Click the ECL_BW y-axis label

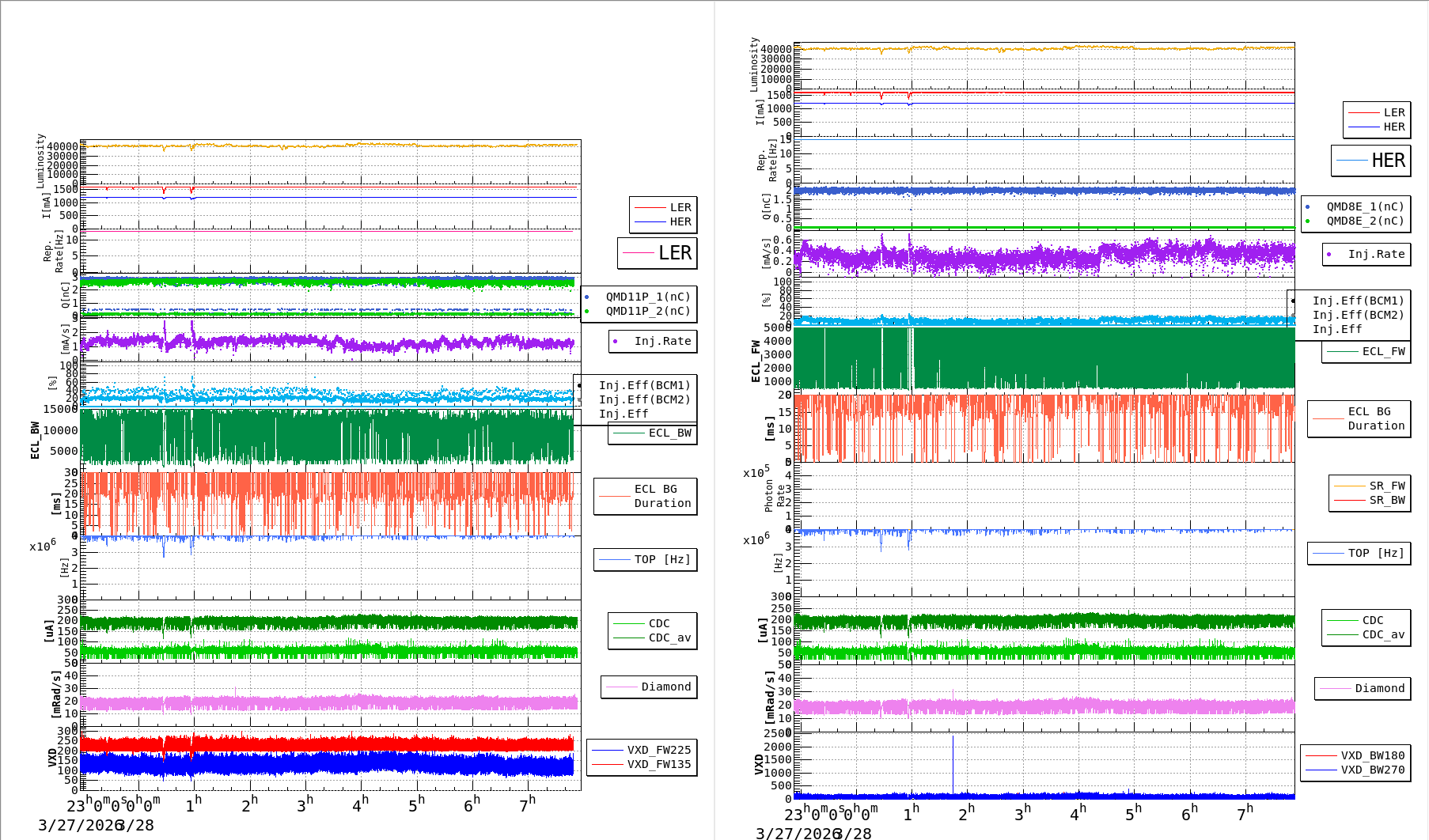(35, 440)
